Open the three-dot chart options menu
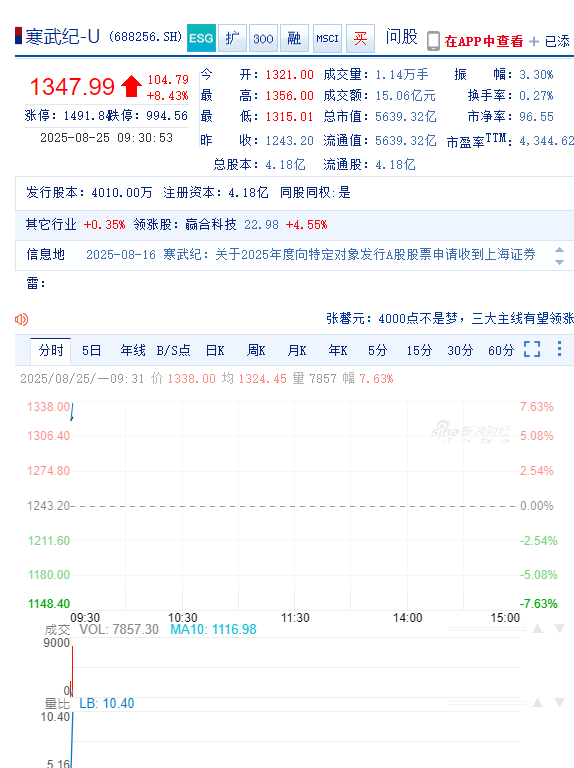Screen dimensions: 574x768 point(559,349)
